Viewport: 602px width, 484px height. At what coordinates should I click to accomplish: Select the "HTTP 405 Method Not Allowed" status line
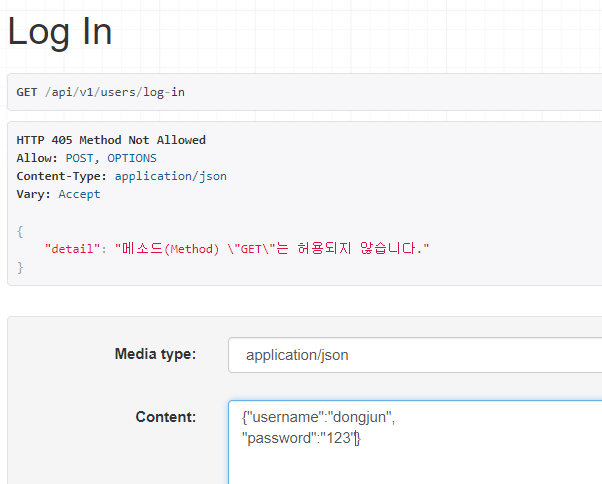coord(111,140)
